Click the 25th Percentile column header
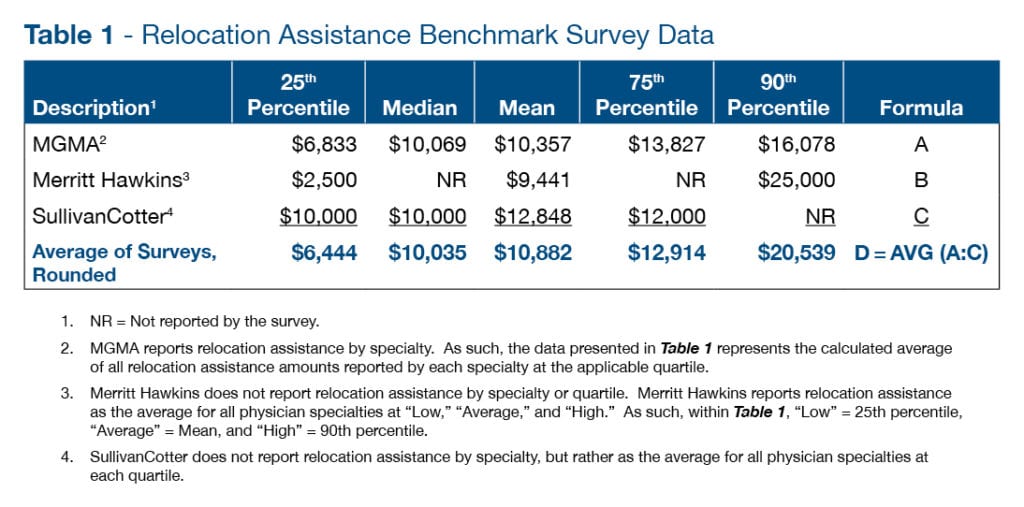Viewport: 1024px width, 507px height. pyautogui.click(x=299, y=94)
